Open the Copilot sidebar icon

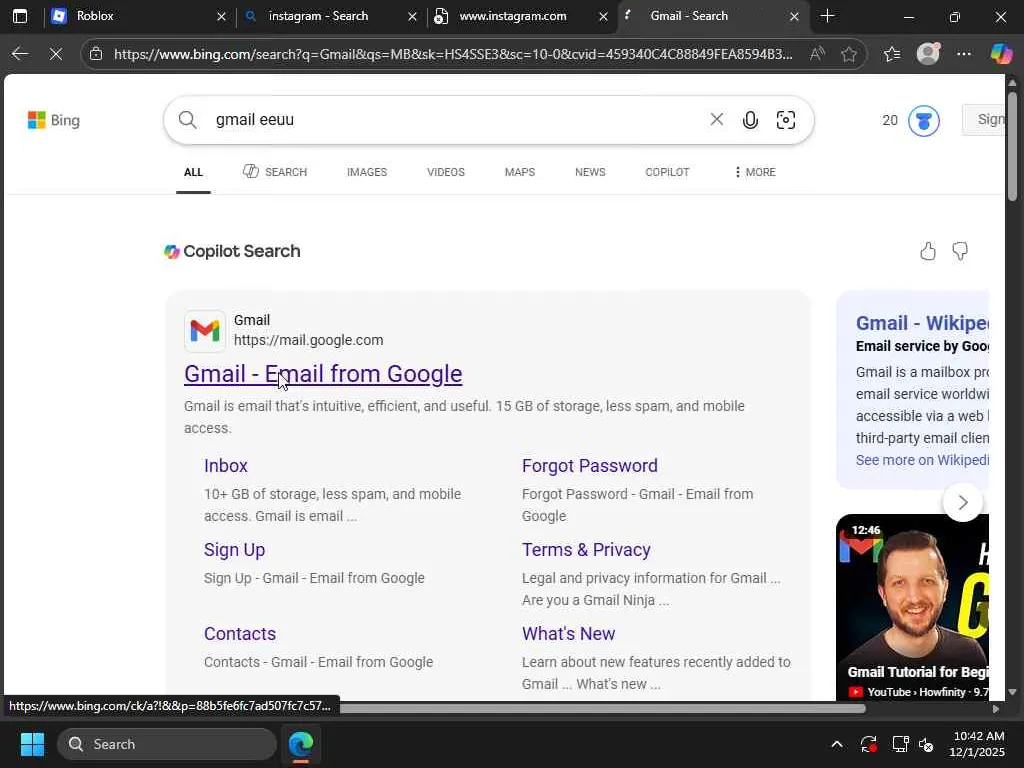tap(1001, 54)
